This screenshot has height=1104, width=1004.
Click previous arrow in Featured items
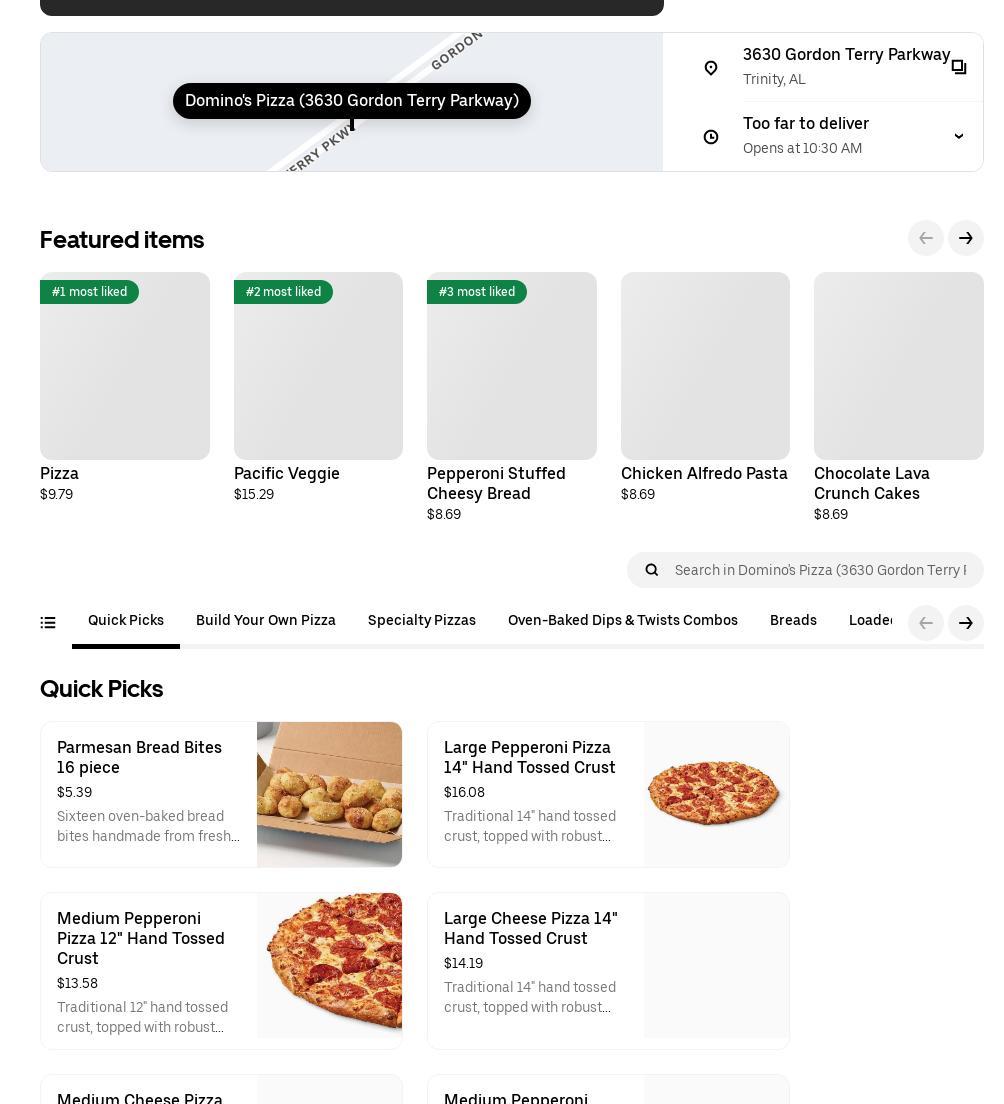pos(925,238)
